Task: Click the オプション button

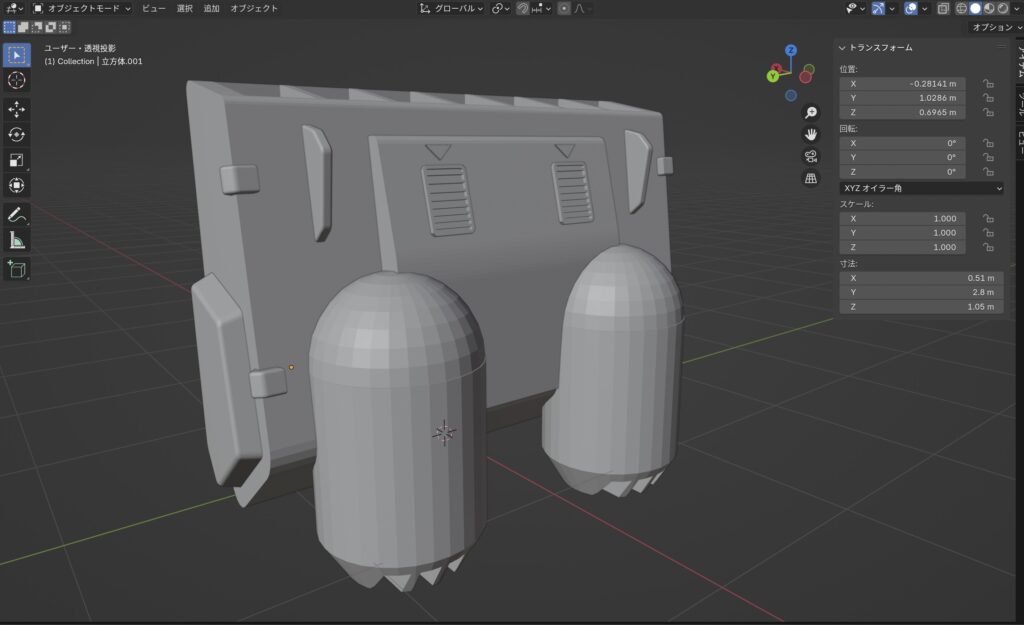Action: pos(992,27)
